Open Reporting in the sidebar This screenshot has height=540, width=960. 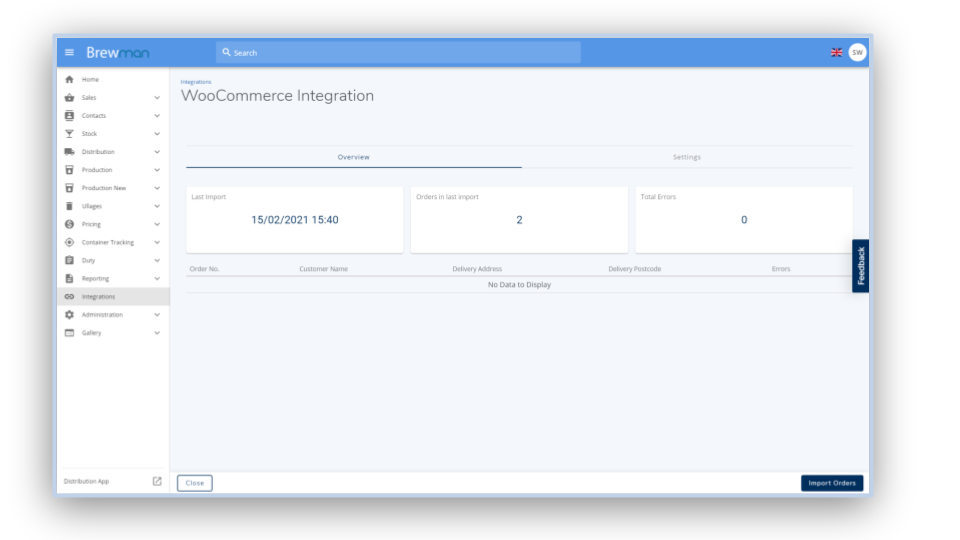tap(113, 279)
